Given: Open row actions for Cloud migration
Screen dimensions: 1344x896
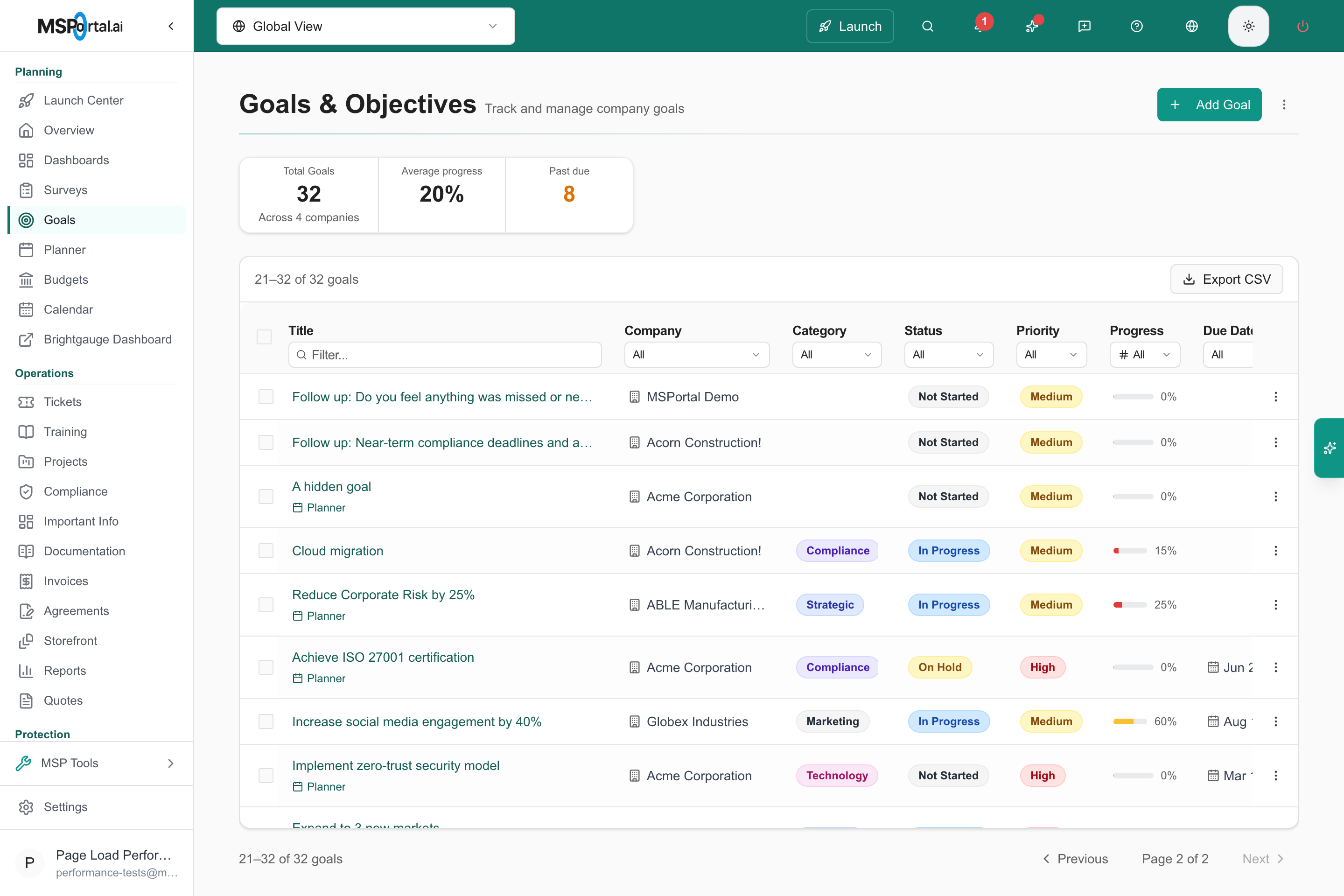Looking at the screenshot, I should [1275, 550].
